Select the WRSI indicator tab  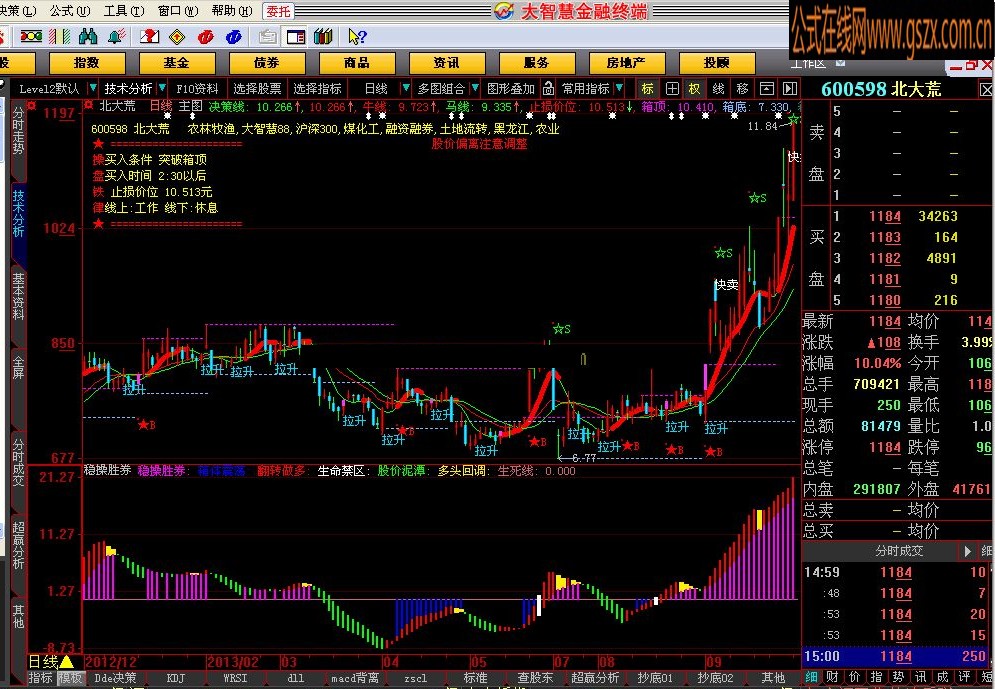(x=235, y=678)
